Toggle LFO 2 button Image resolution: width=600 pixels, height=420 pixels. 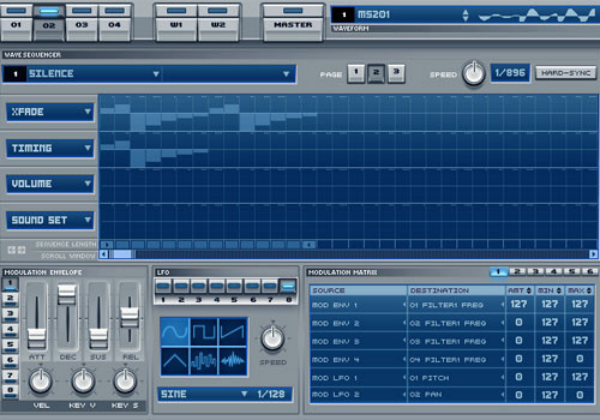pyautogui.click(x=181, y=286)
